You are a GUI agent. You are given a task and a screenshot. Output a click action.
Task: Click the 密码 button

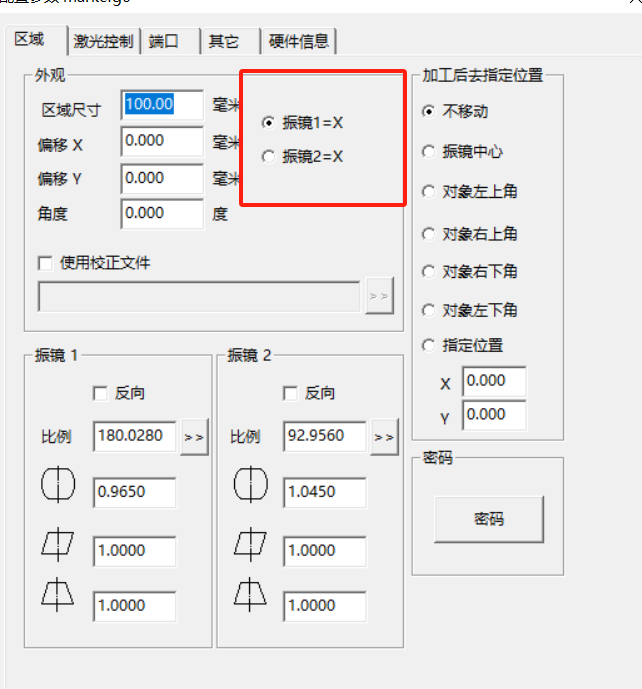[489, 520]
